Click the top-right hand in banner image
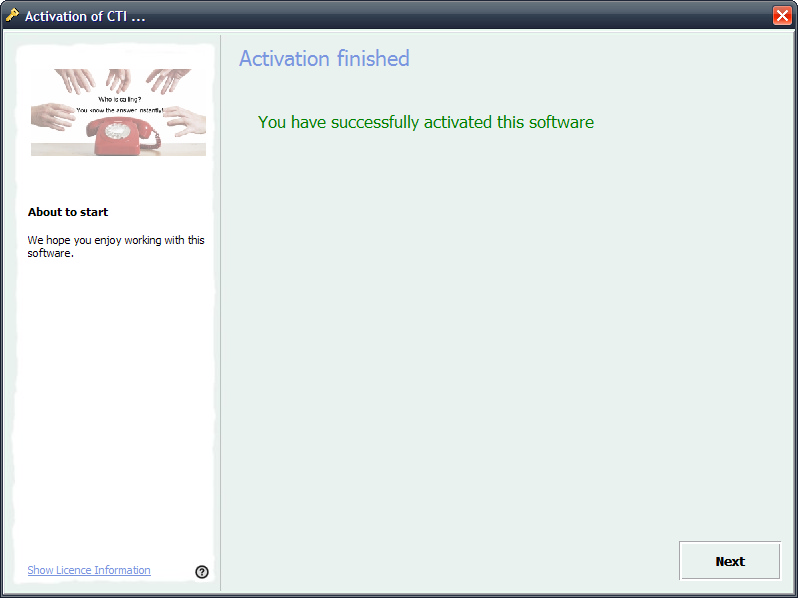This screenshot has width=798, height=598. [x=168, y=79]
